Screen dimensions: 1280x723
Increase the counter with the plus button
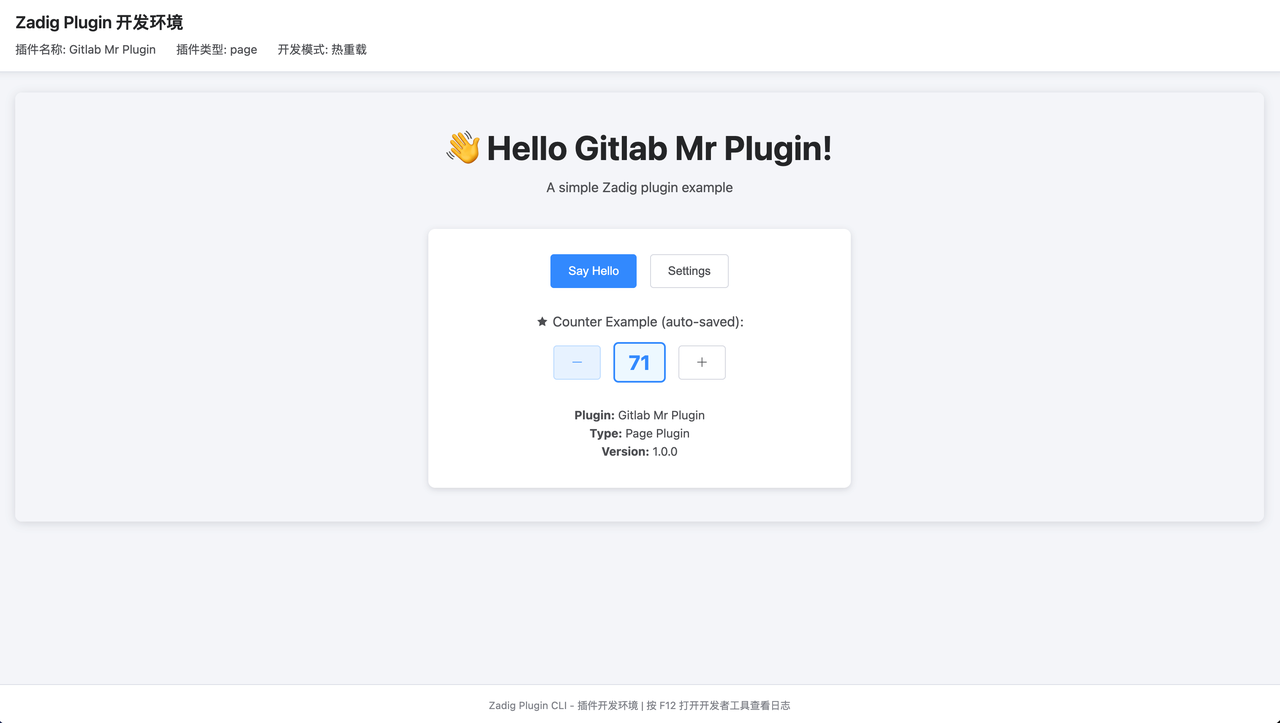[x=702, y=362]
